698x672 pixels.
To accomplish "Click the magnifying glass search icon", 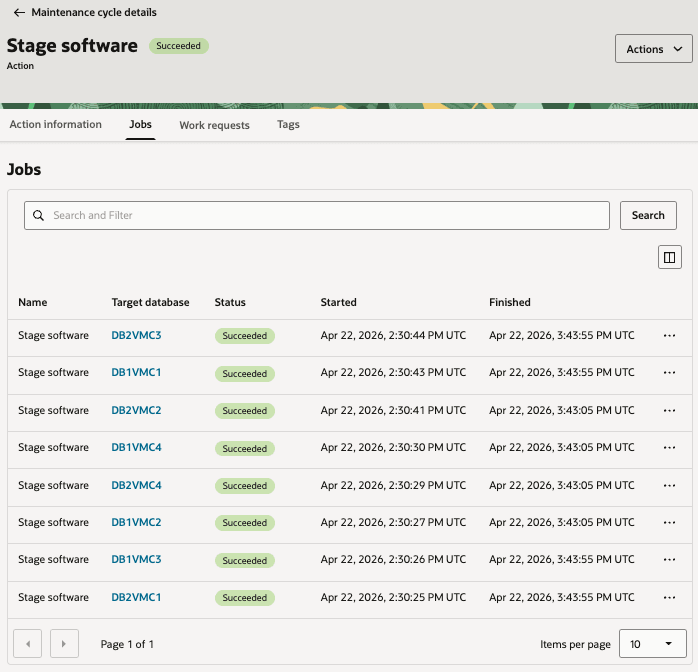I will (x=39, y=215).
